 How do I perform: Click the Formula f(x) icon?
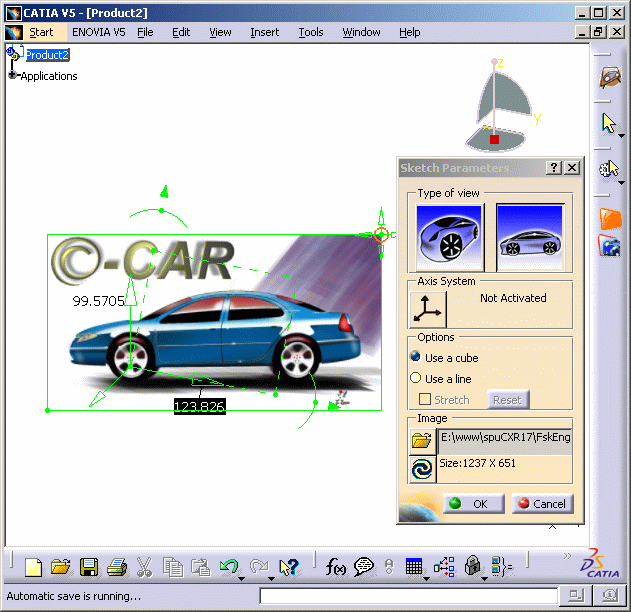click(x=336, y=567)
